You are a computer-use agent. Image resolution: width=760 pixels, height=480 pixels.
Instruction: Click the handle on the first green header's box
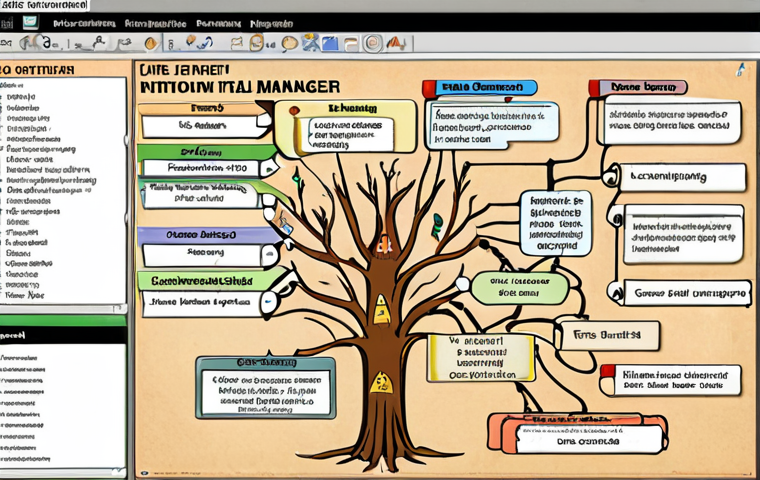click(268, 168)
